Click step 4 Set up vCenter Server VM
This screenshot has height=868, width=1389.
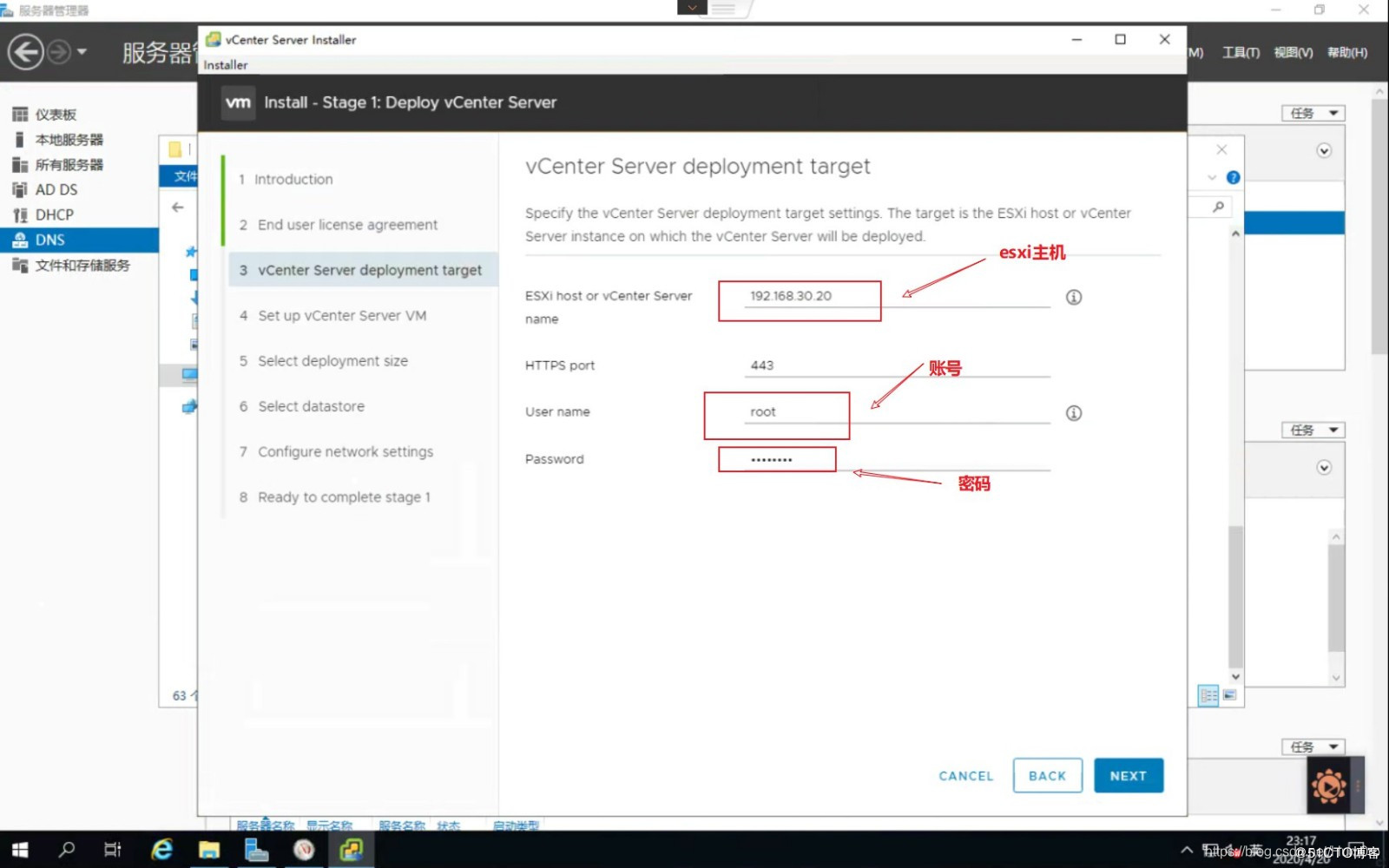tap(333, 316)
